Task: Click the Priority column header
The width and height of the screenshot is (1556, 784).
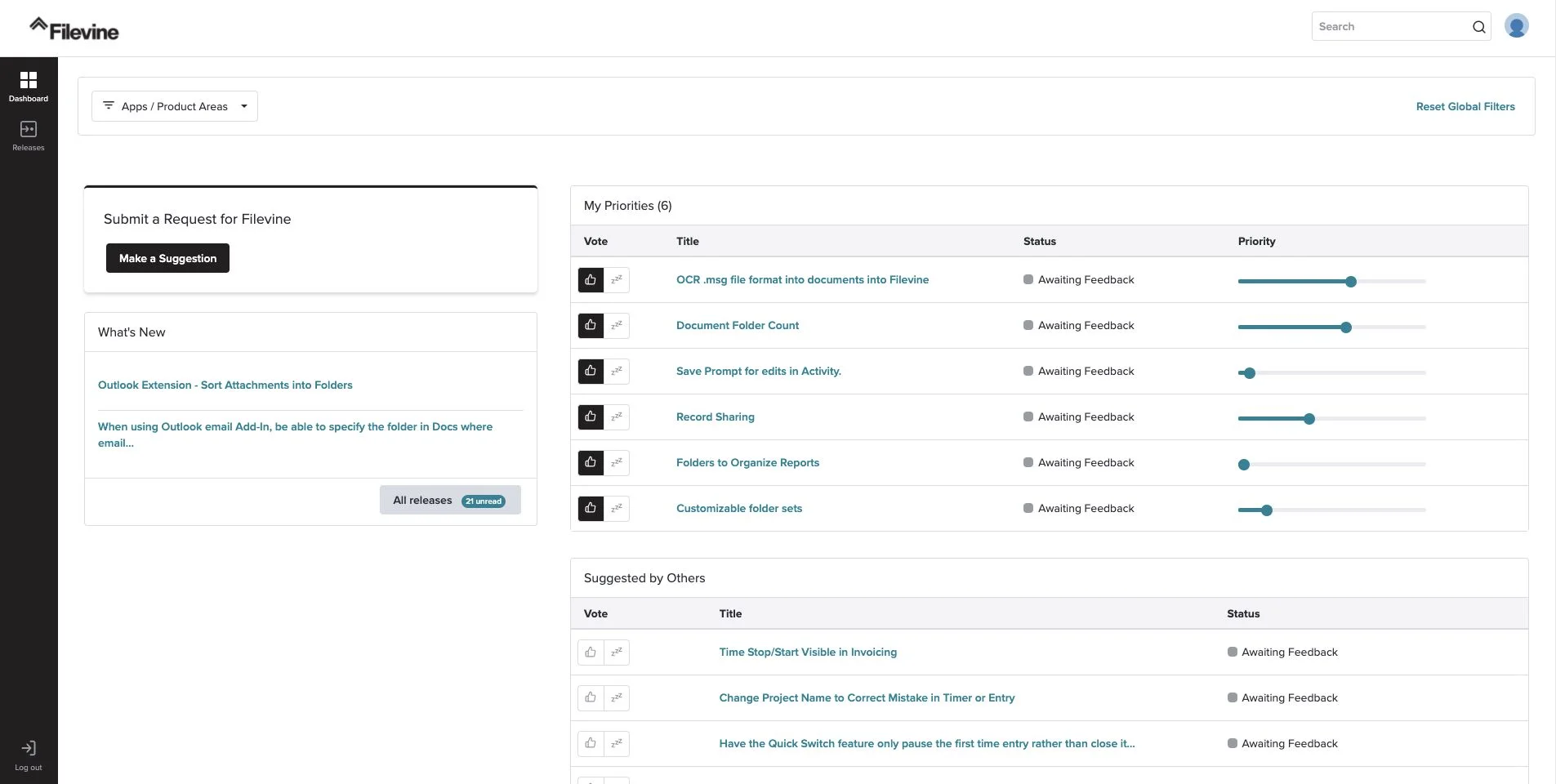Action: pyautogui.click(x=1256, y=241)
